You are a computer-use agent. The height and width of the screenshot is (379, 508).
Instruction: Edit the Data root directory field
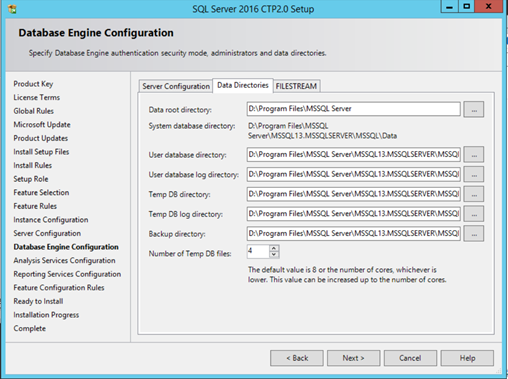pyautogui.click(x=354, y=109)
